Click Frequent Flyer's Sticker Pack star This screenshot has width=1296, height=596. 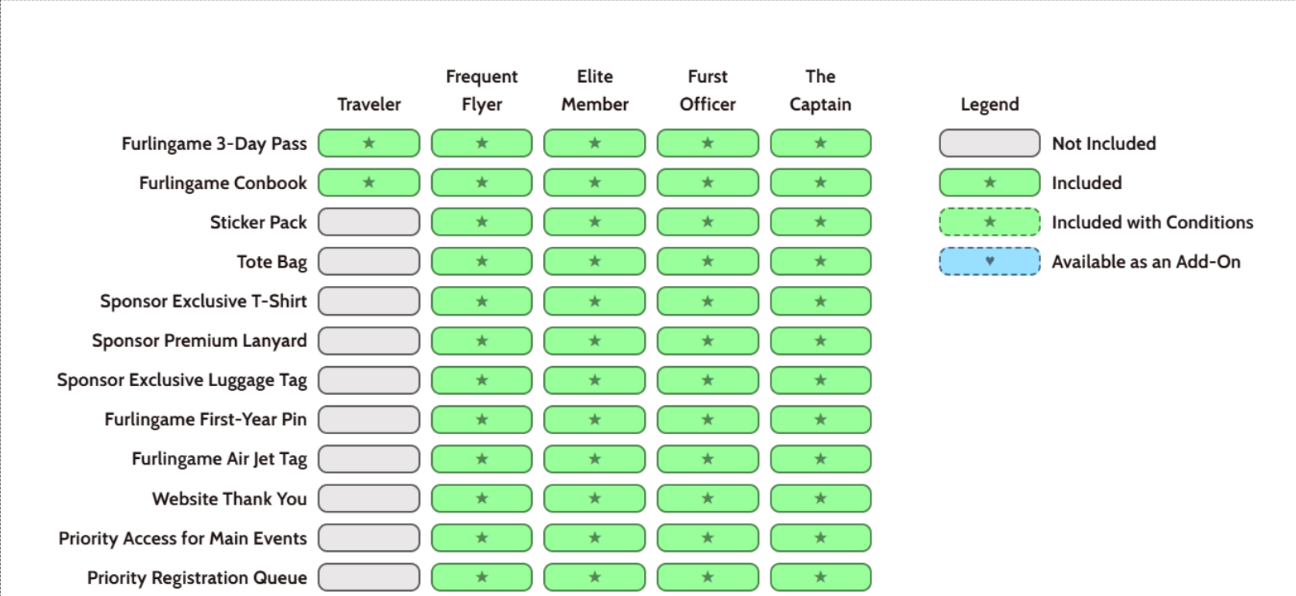point(482,222)
